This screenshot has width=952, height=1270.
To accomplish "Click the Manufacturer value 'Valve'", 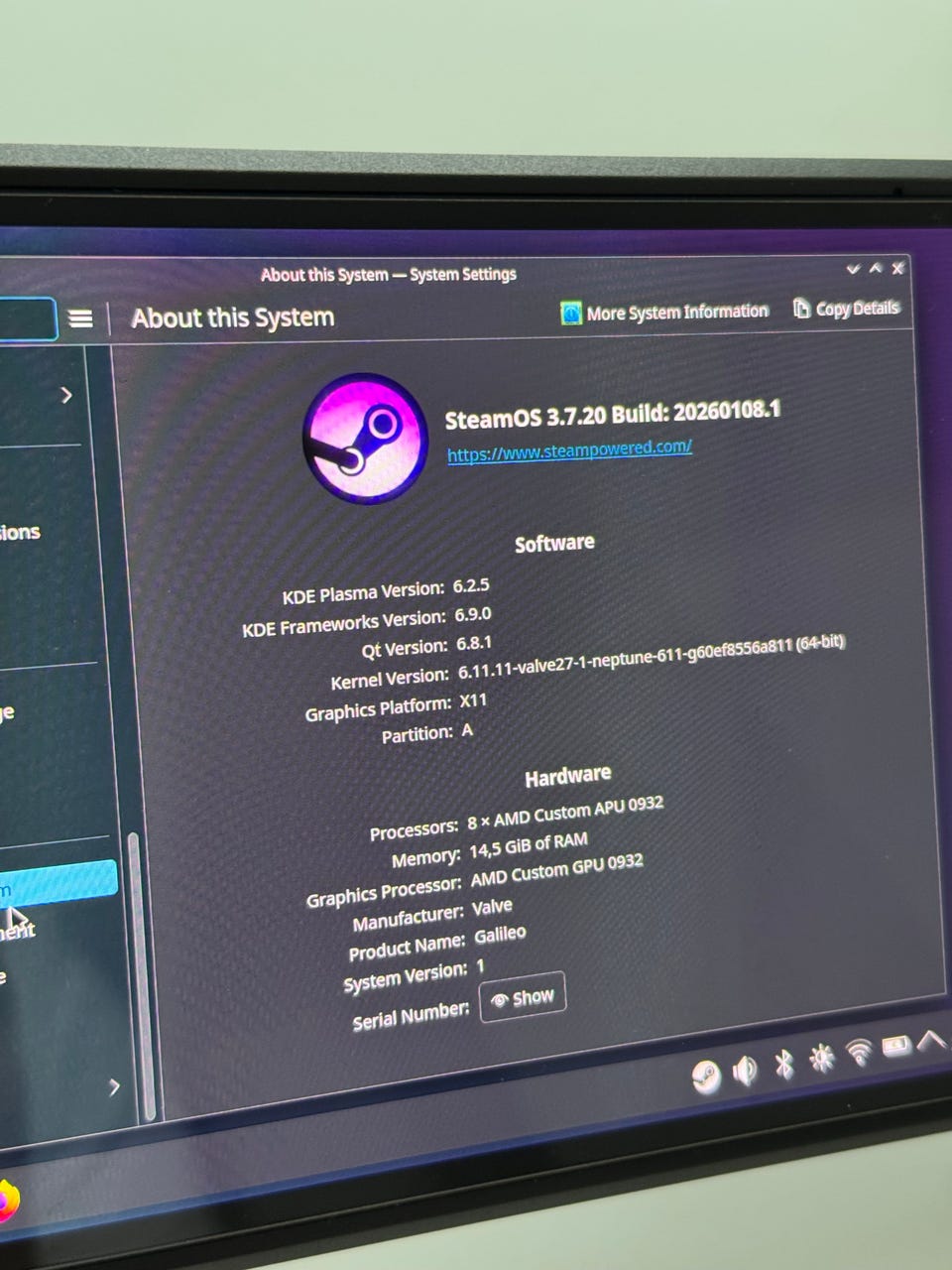I will 492,907.
